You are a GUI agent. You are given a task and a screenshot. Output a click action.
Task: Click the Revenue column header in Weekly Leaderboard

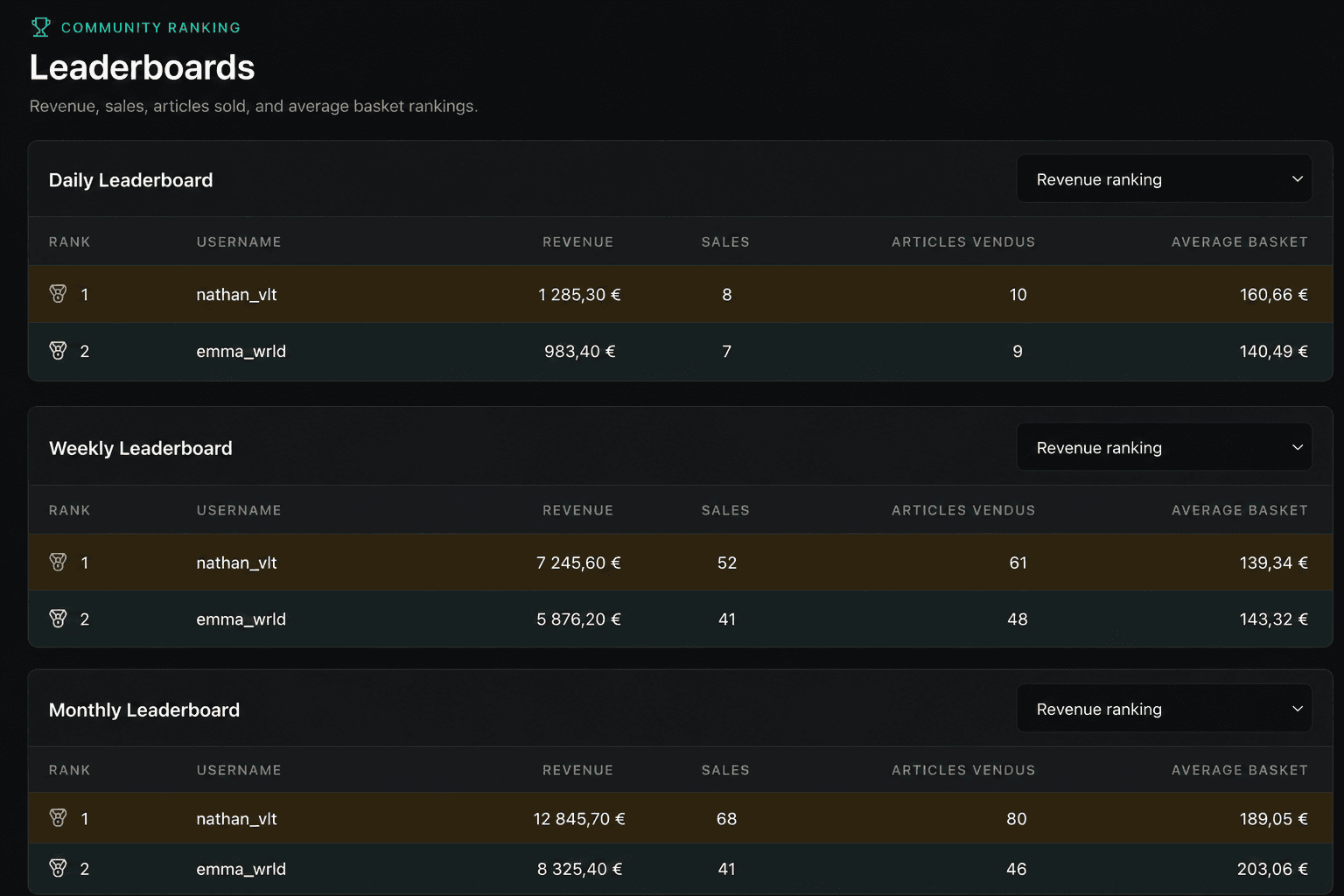point(577,510)
